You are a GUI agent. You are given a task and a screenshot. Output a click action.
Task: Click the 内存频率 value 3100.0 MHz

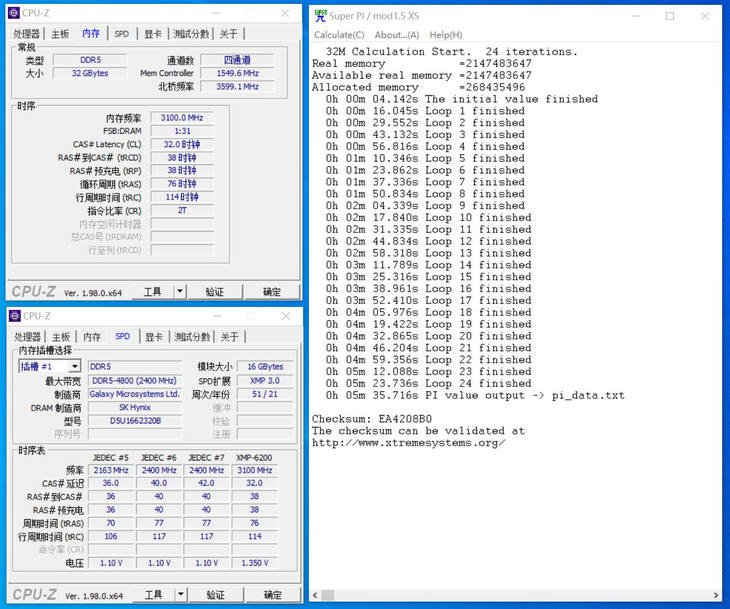click(182, 118)
